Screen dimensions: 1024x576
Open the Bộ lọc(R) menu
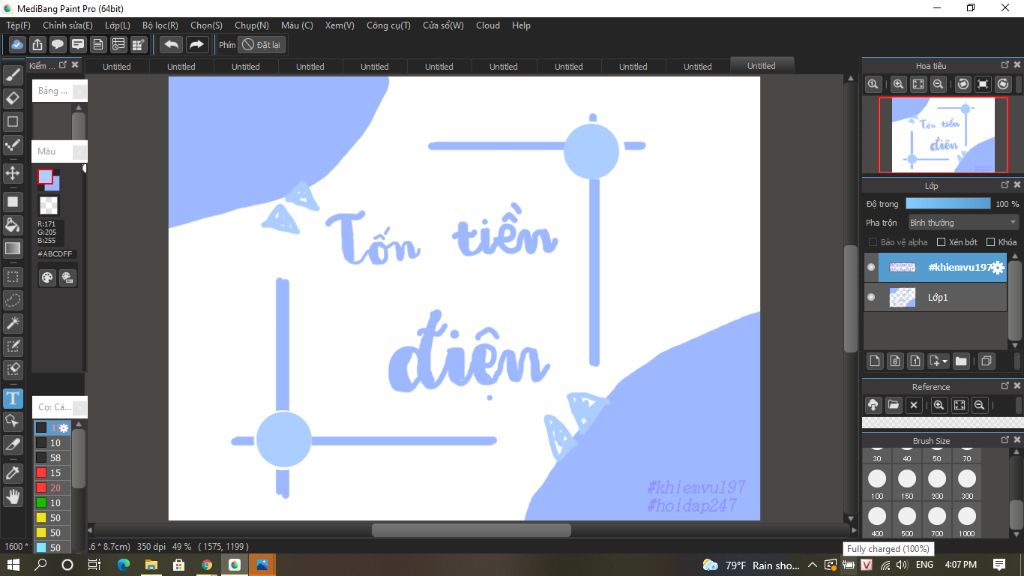point(160,25)
